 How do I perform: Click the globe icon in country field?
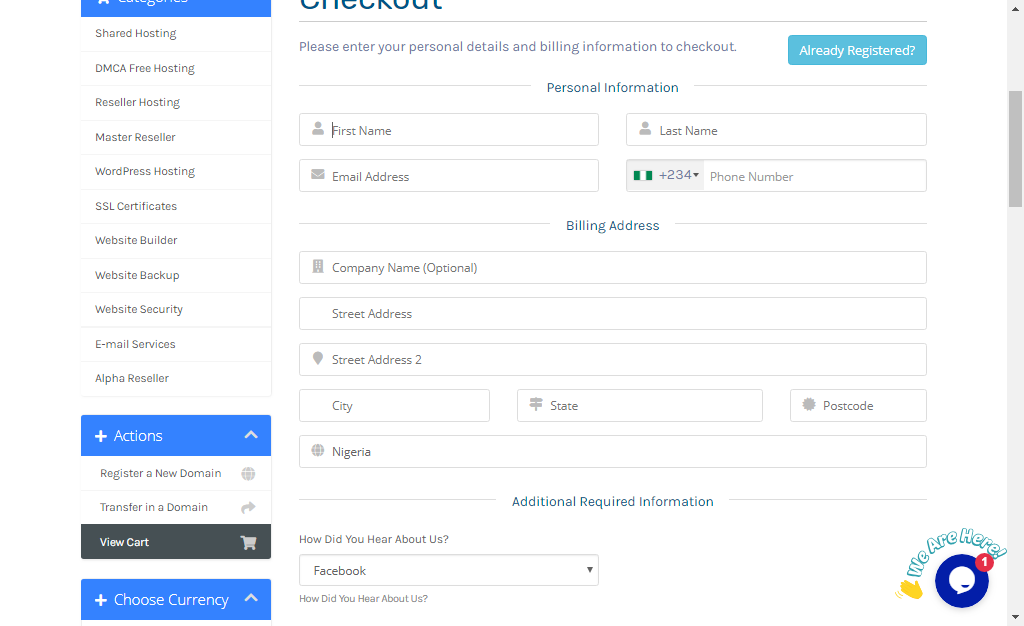[318, 450]
